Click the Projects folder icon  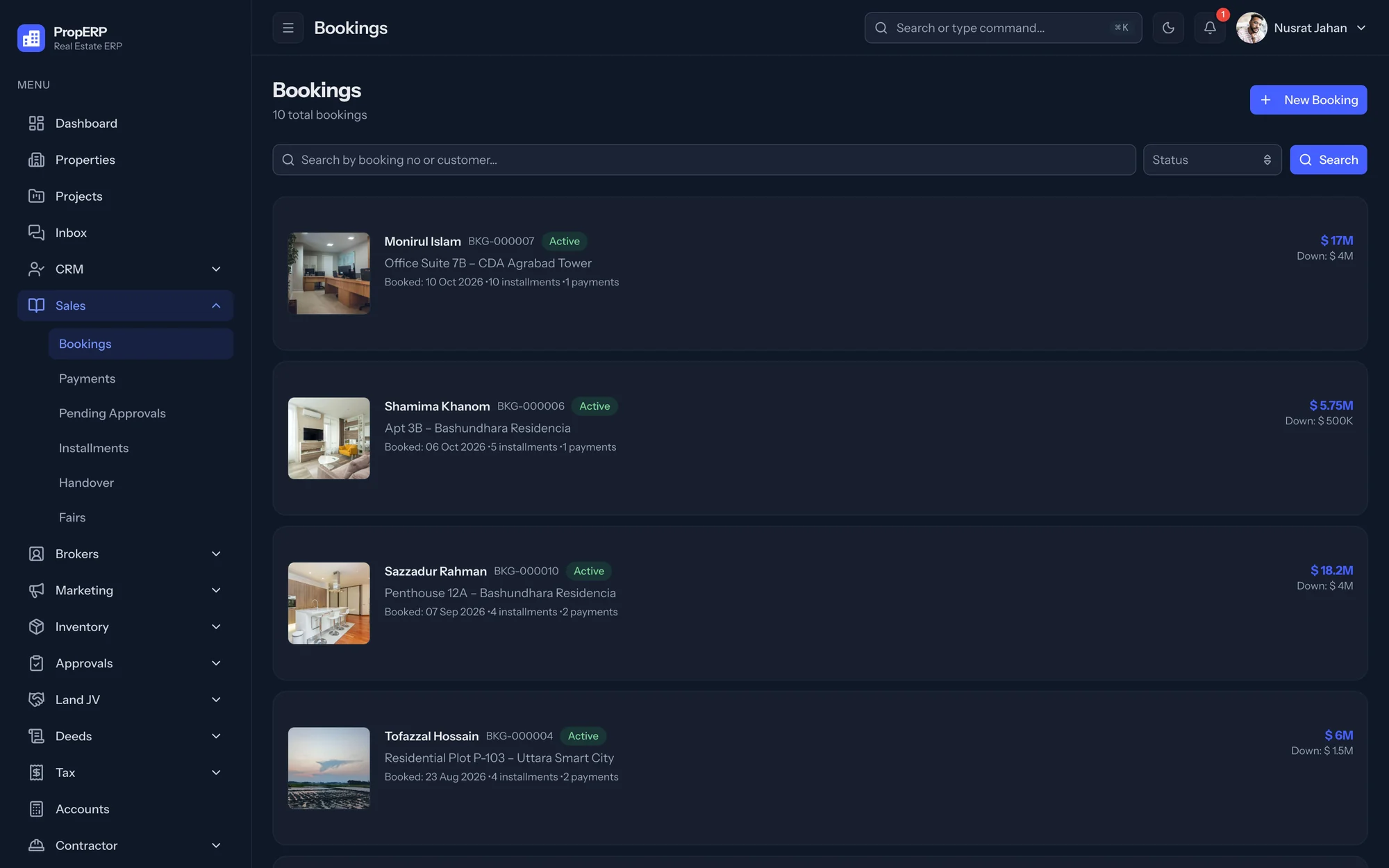(x=36, y=196)
